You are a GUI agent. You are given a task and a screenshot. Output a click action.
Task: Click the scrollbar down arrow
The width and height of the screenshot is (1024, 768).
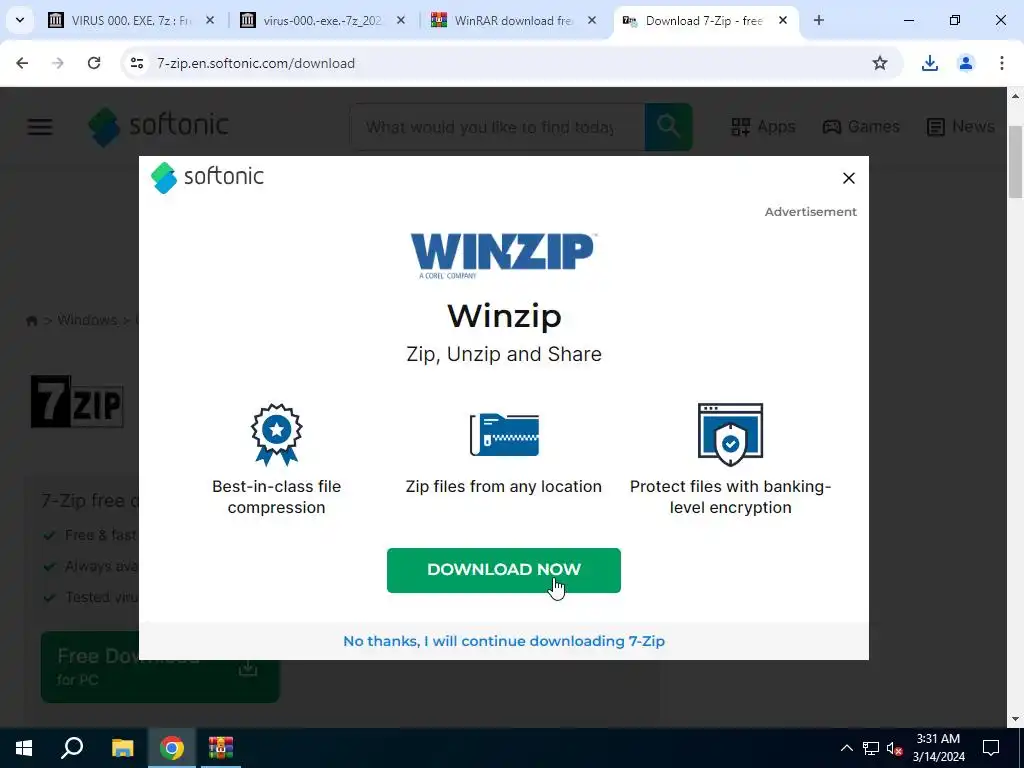1015,719
